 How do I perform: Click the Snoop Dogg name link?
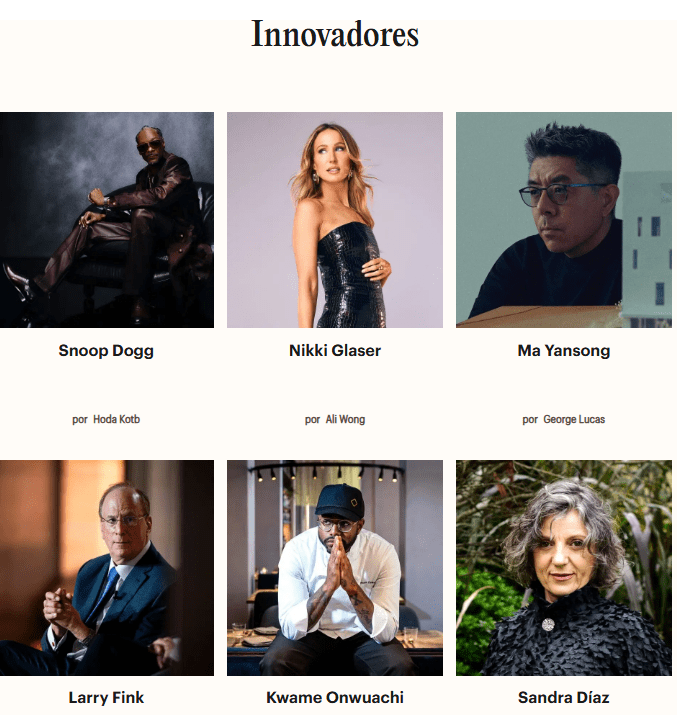pyautogui.click(x=106, y=351)
